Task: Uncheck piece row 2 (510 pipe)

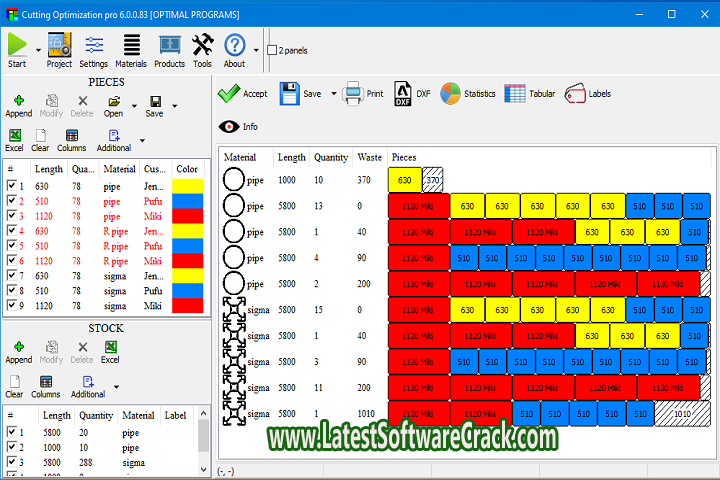Action: (12, 201)
